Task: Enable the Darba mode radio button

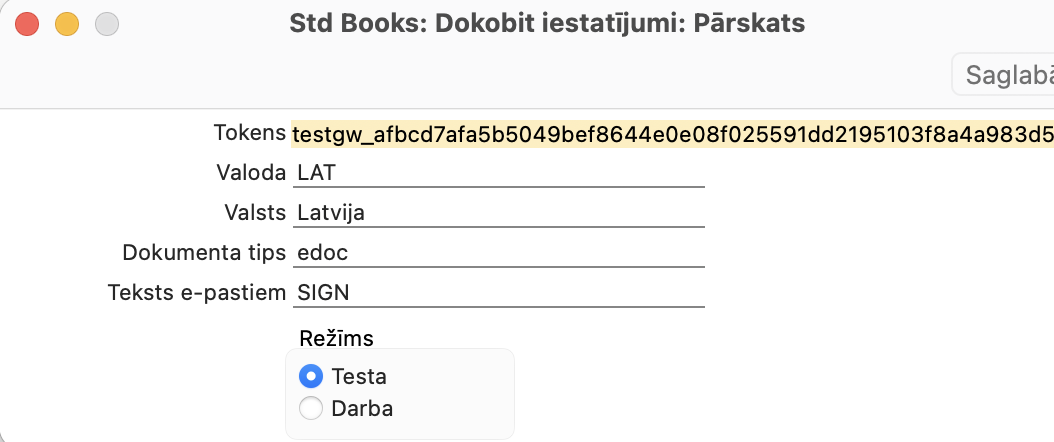Action: coord(312,408)
